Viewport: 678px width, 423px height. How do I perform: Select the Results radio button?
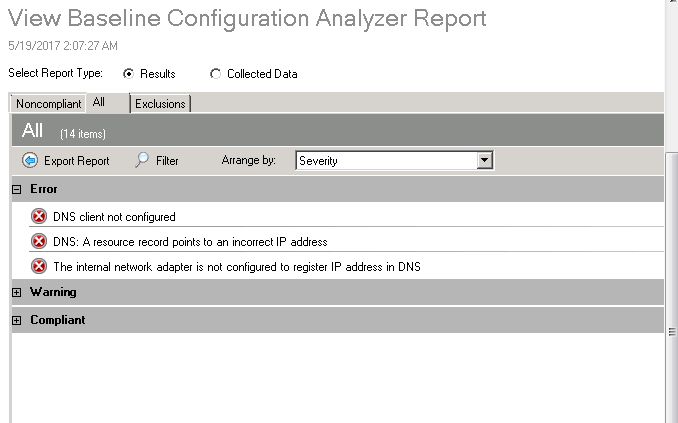128,74
